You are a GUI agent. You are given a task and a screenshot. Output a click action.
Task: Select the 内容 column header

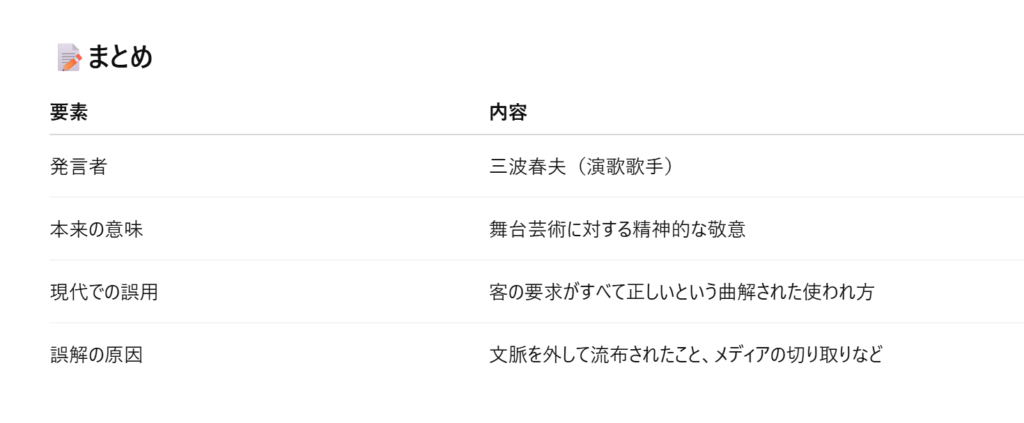point(508,113)
